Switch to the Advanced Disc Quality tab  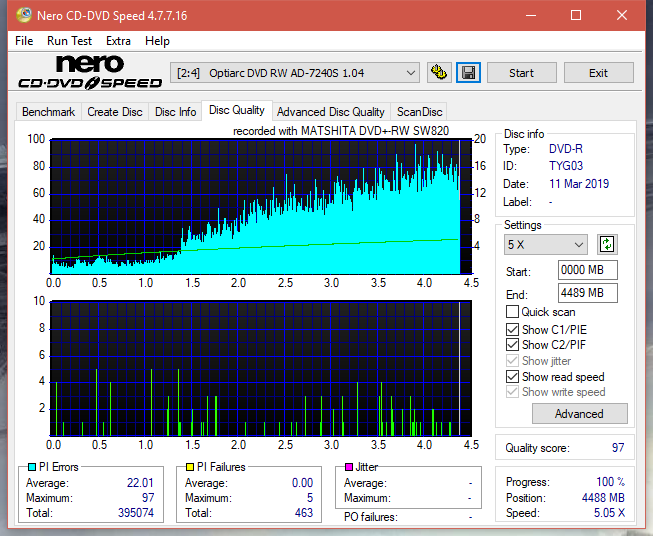[x=331, y=112]
